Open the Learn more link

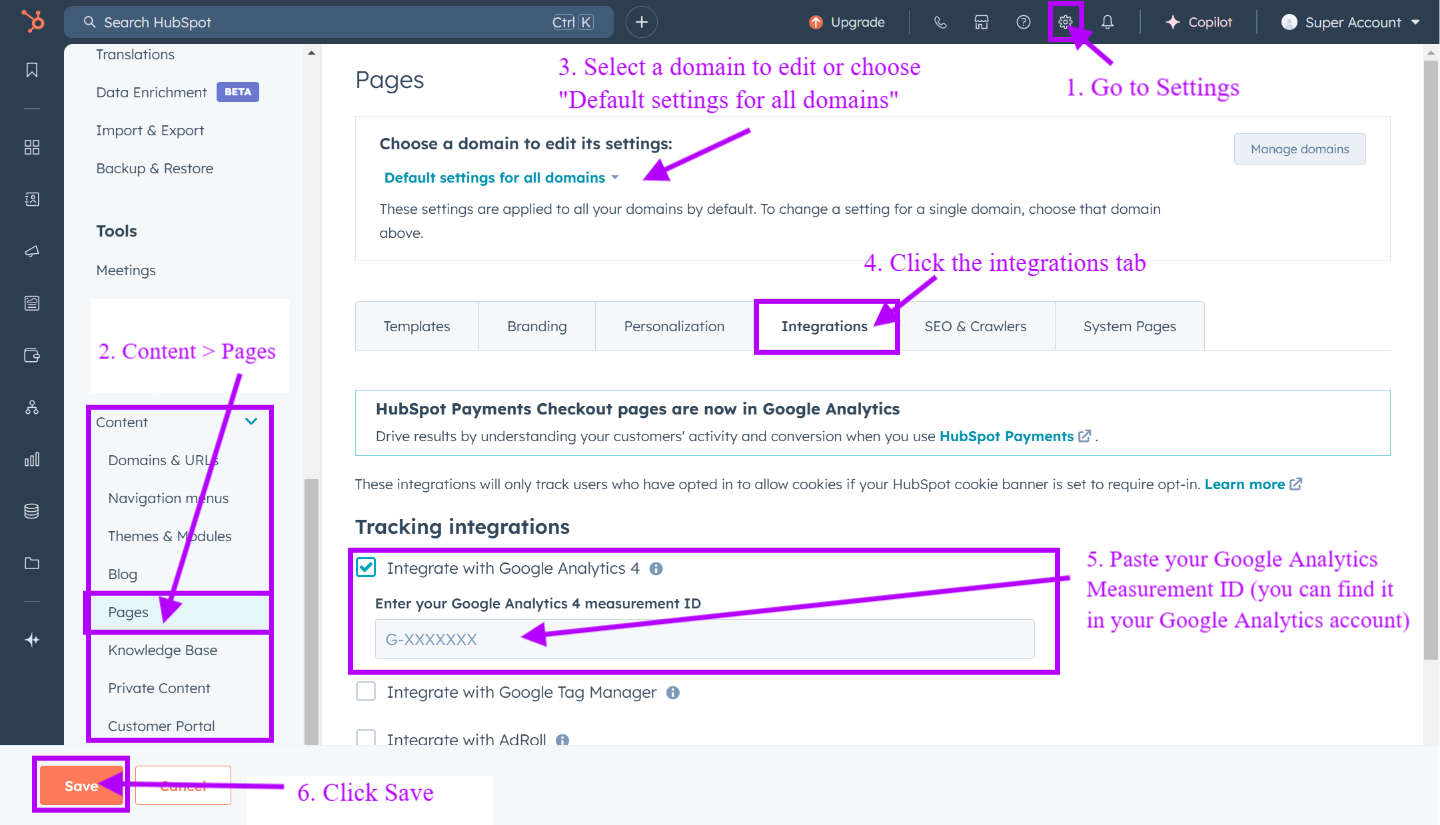pos(1253,484)
